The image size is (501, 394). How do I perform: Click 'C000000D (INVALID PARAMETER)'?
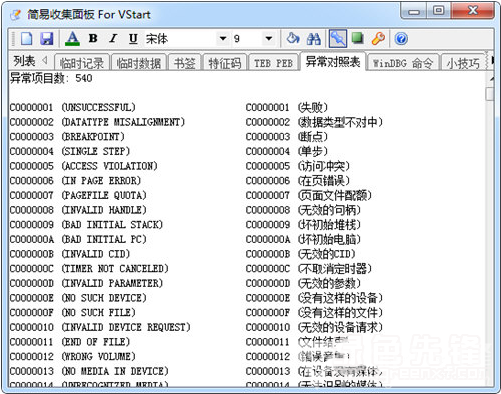click(86, 283)
